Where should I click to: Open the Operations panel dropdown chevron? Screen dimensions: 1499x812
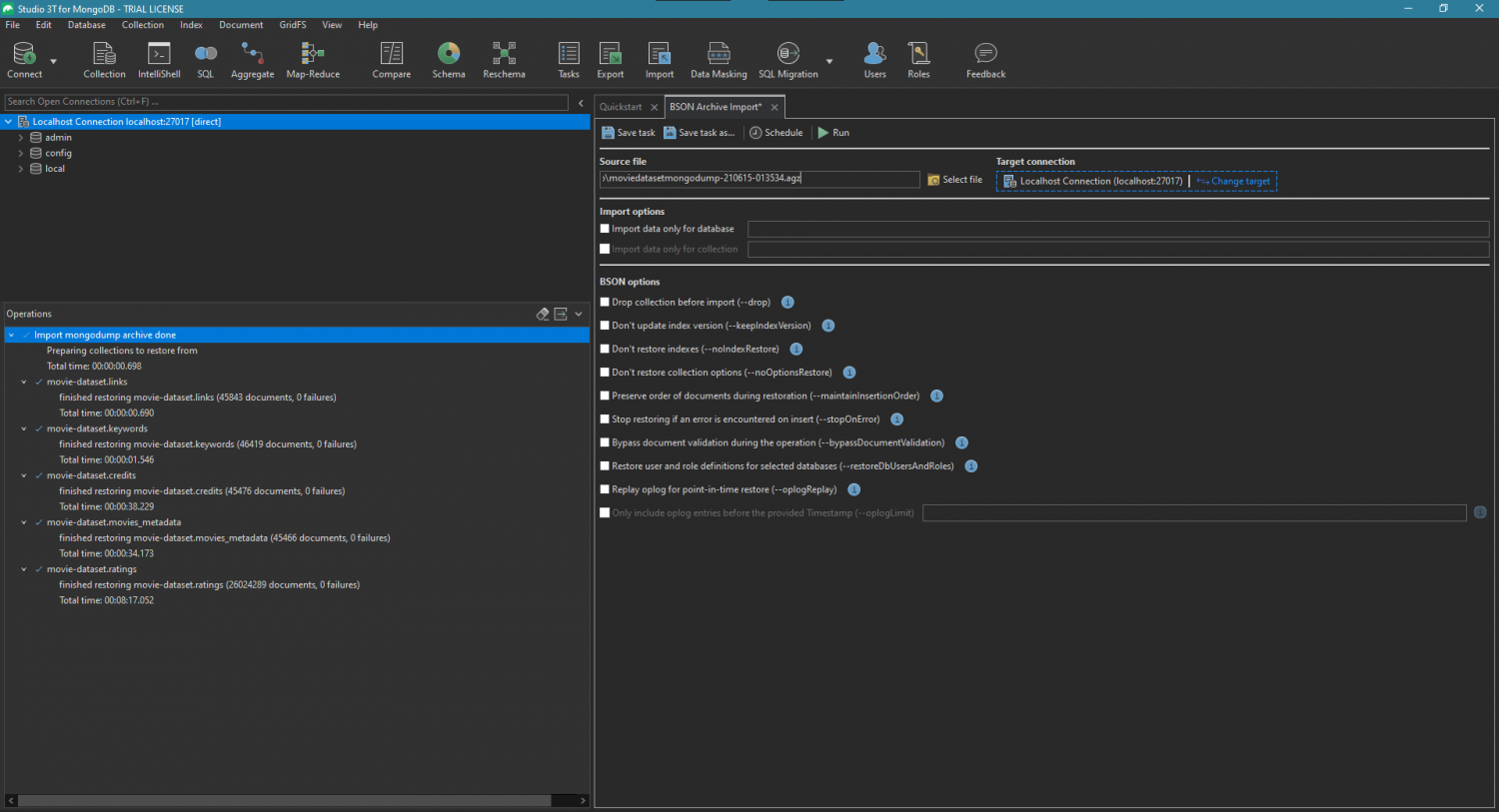579,314
